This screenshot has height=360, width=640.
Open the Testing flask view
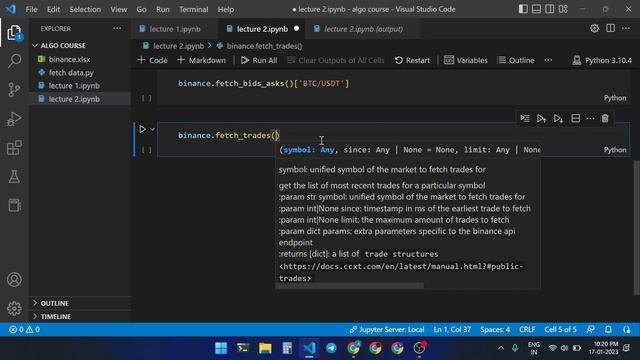pos(14,176)
